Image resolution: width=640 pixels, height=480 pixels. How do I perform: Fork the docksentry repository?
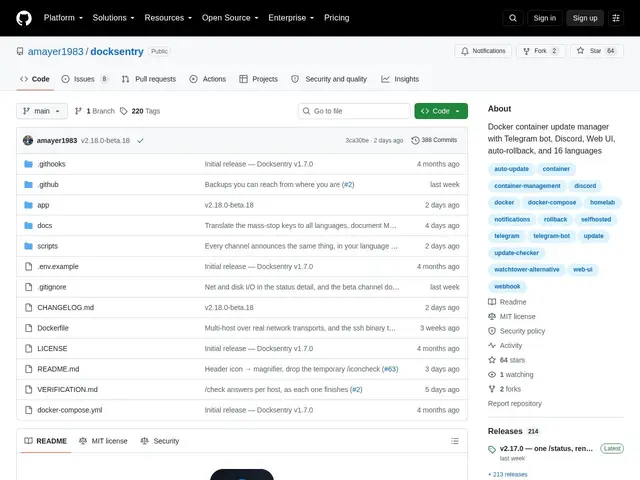[x=540, y=51]
